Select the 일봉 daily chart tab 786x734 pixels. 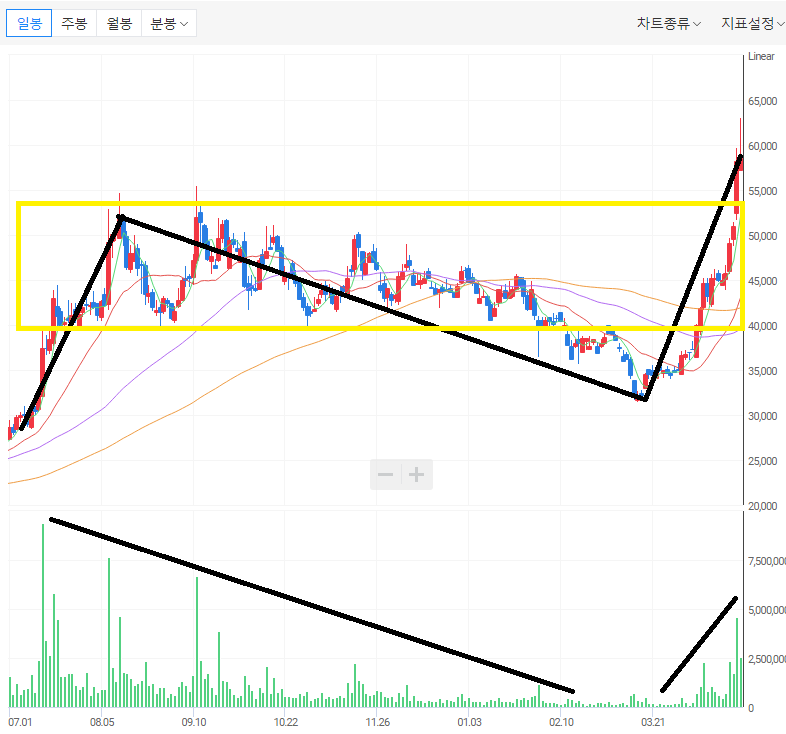click(29, 23)
